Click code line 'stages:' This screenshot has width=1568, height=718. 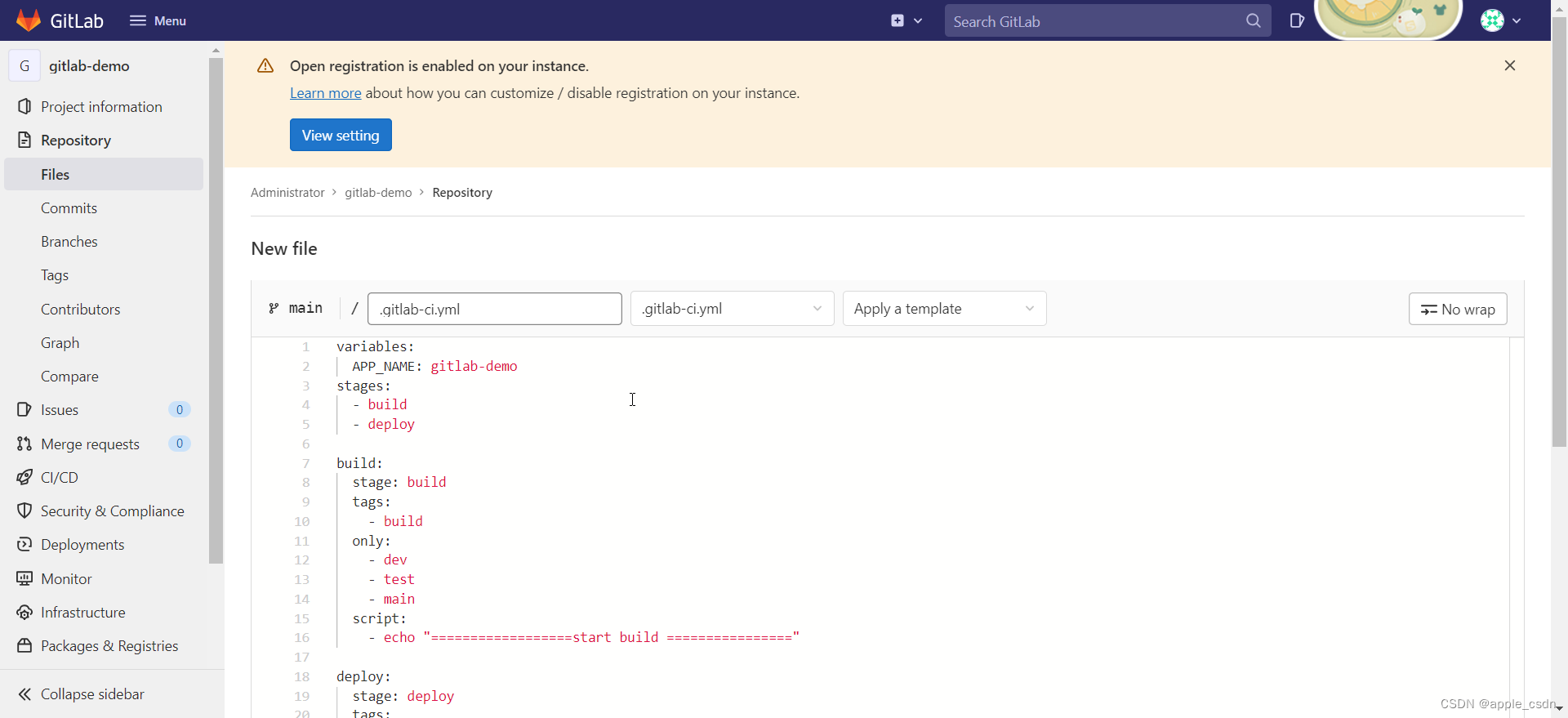363,386
